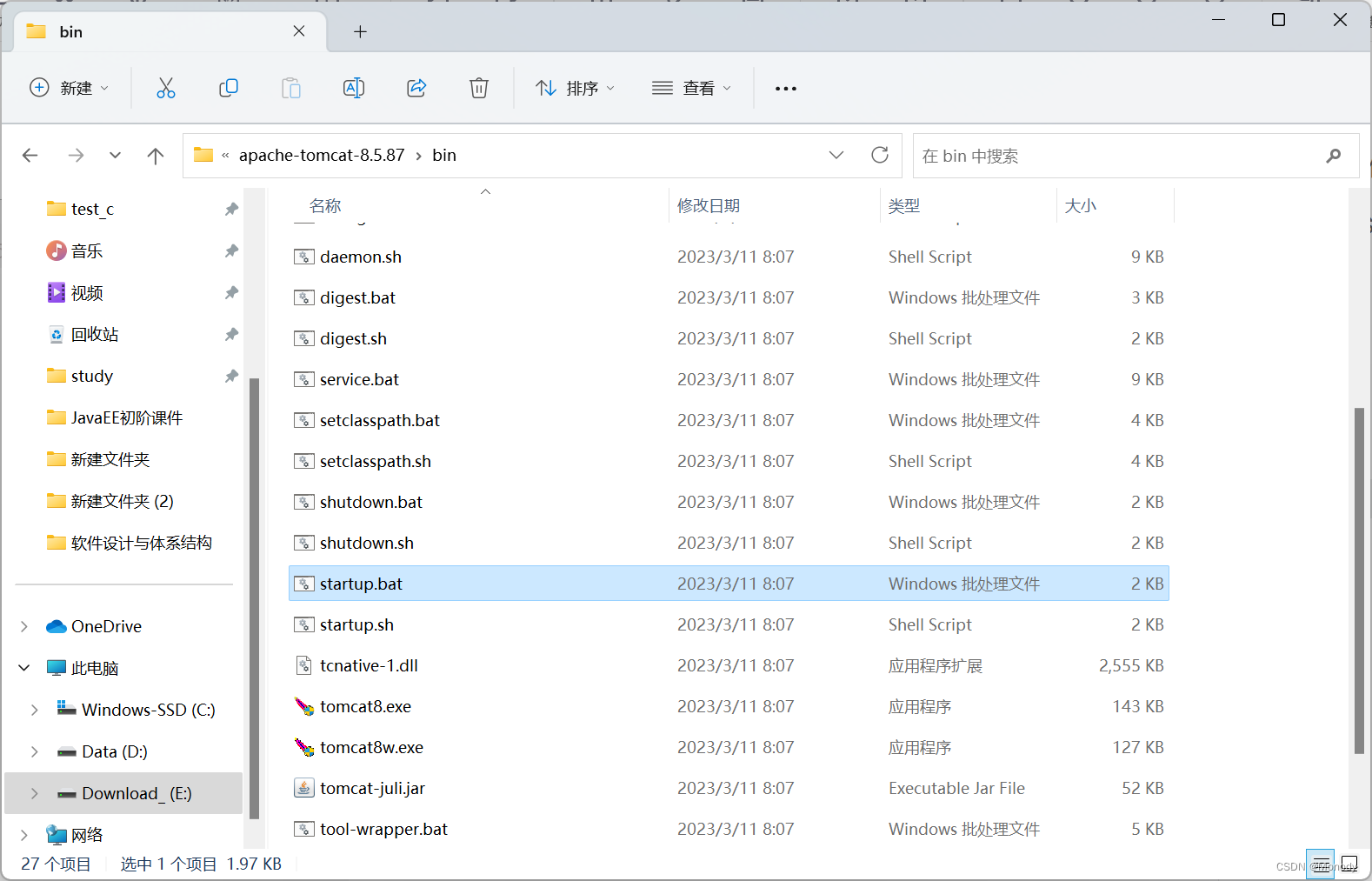
Task: Click the startup.bat file icon
Action: (304, 584)
